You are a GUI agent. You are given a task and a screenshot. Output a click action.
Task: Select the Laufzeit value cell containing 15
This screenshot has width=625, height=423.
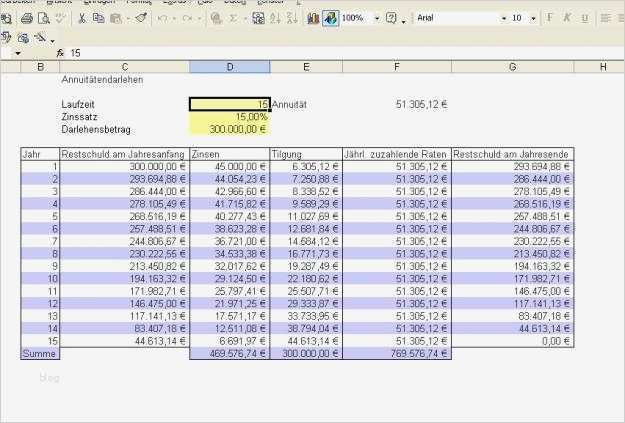click(230, 104)
